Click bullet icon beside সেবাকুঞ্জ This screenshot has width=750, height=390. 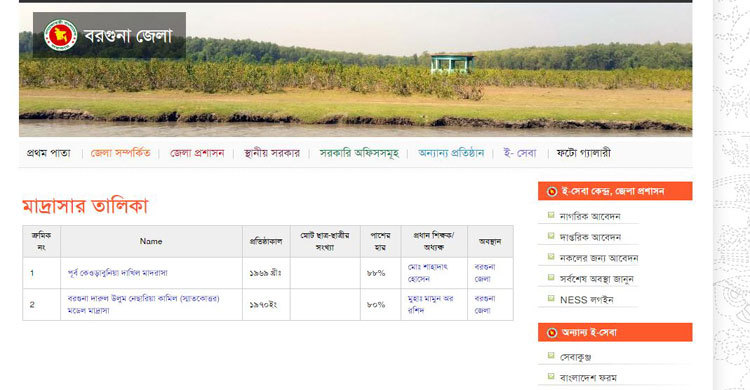(551, 356)
